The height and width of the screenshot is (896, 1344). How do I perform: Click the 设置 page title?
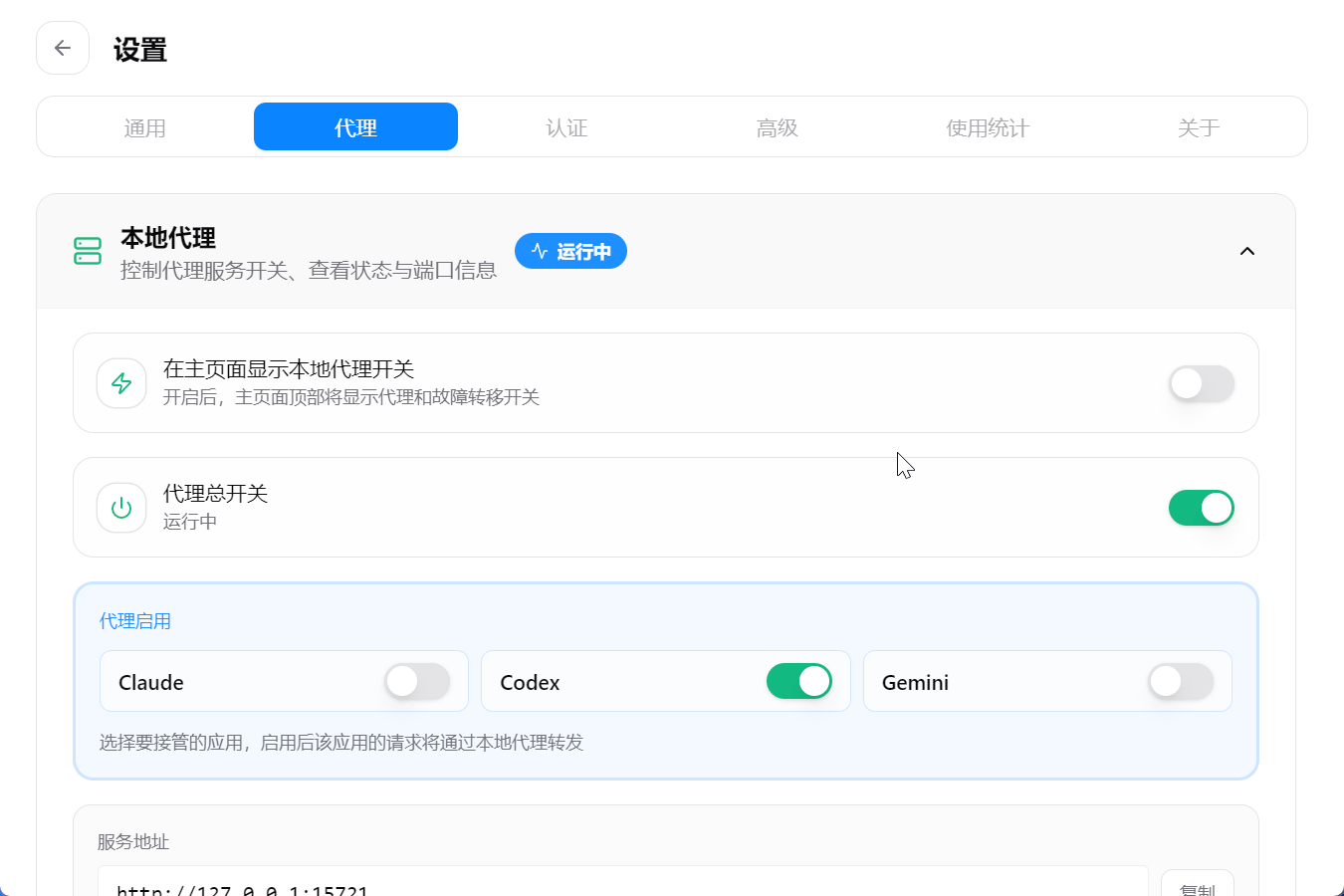[140, 50]
